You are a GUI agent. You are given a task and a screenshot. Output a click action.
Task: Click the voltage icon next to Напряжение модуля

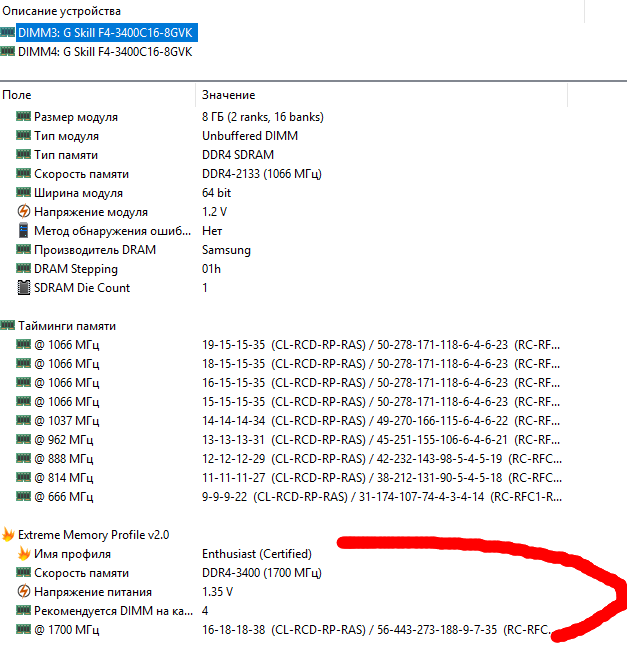[23, 212]
